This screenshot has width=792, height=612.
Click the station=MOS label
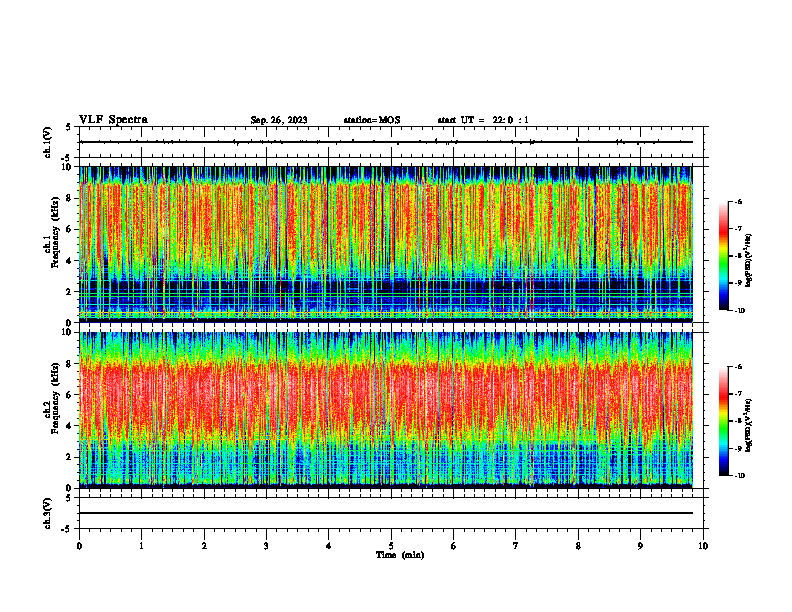372,120
